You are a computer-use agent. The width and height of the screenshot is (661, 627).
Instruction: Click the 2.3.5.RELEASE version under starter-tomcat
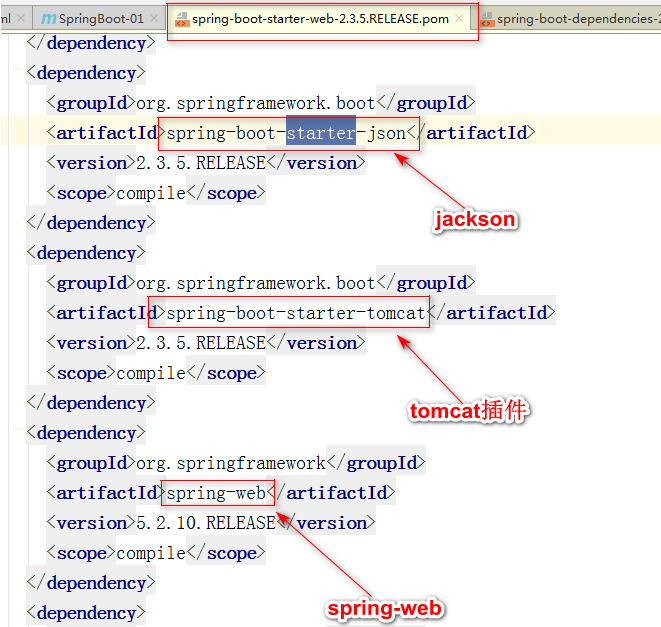201,343
